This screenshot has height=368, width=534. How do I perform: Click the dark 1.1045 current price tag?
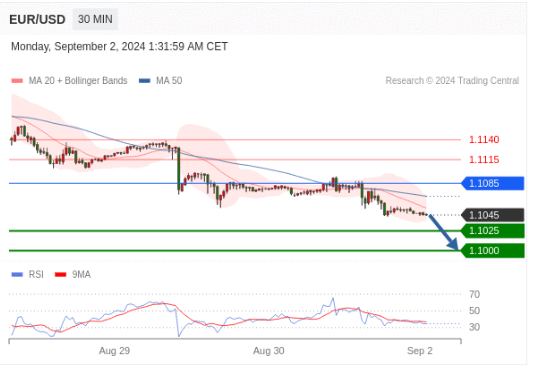(493, 215)
